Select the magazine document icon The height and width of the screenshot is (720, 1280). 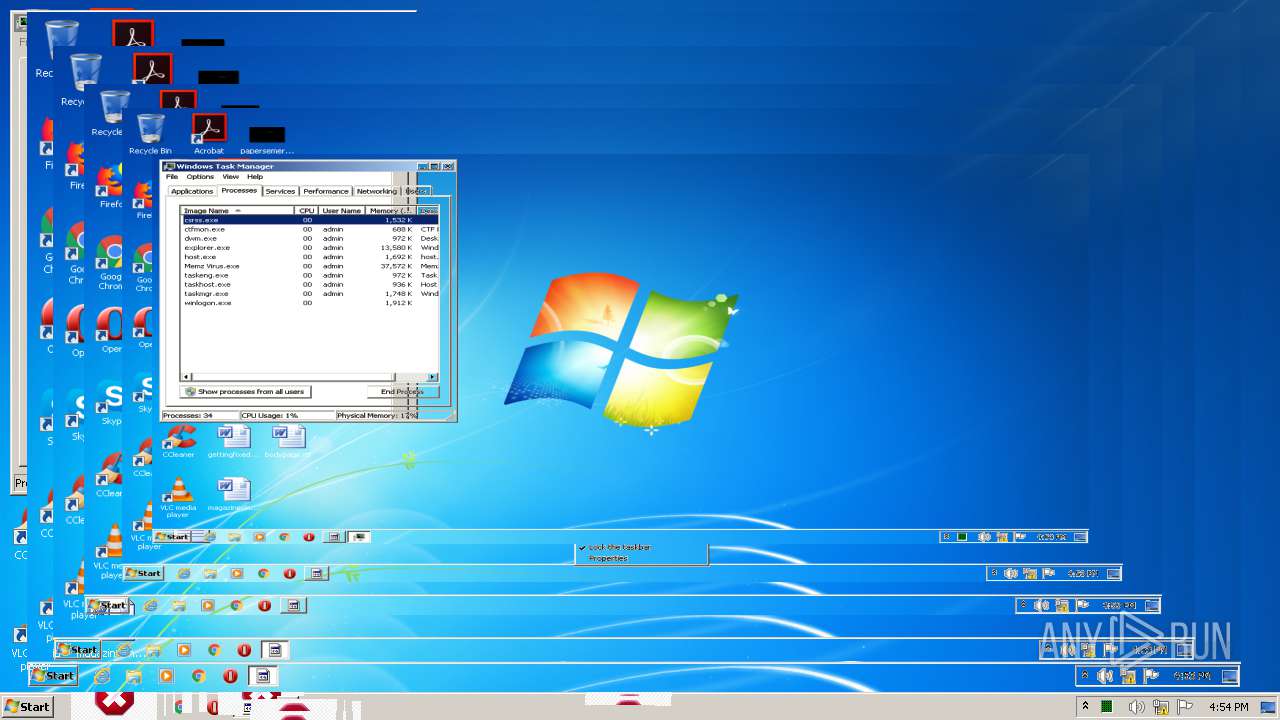tap(234, 495)
